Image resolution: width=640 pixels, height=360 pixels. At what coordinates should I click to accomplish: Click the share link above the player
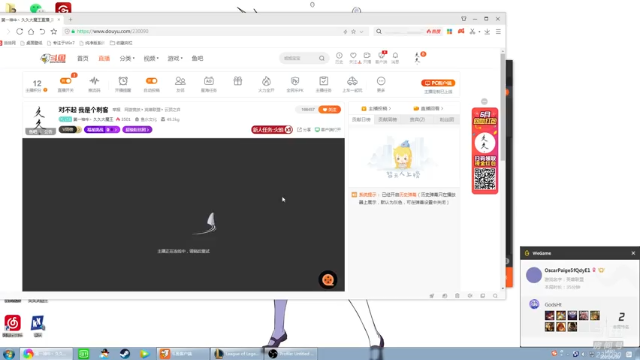pyautogui.click(x=304, y=129)
